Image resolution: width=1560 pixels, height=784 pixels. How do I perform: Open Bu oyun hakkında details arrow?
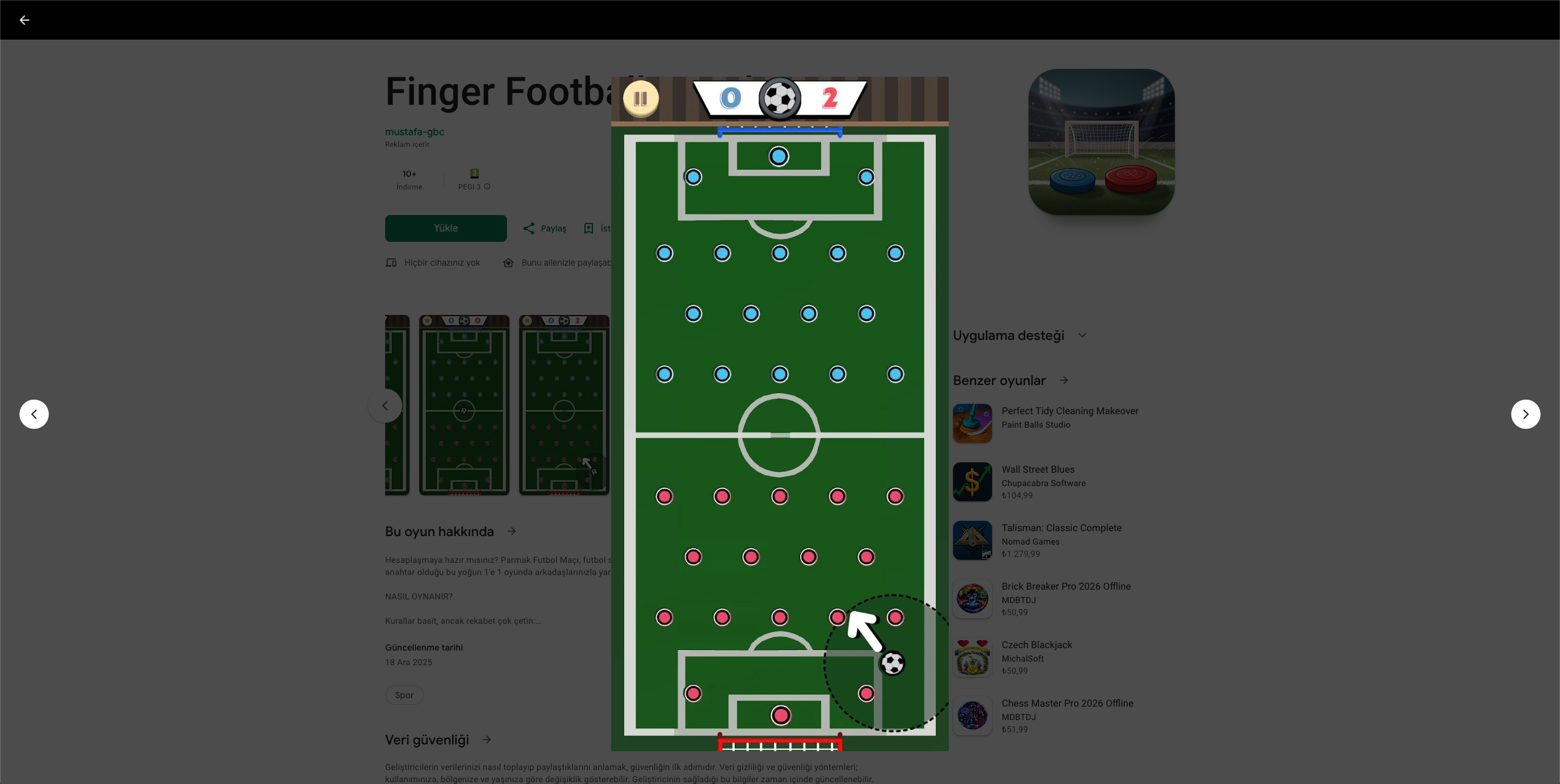(512, 531)
